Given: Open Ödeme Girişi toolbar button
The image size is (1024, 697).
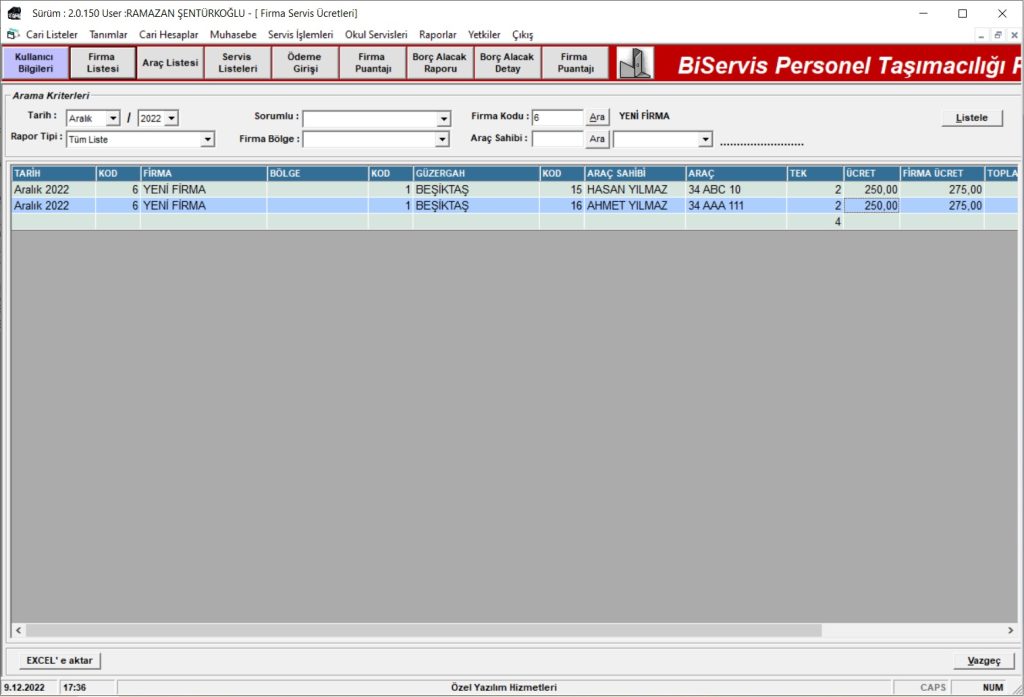Looking at the screenshot, I should (305, 63).
